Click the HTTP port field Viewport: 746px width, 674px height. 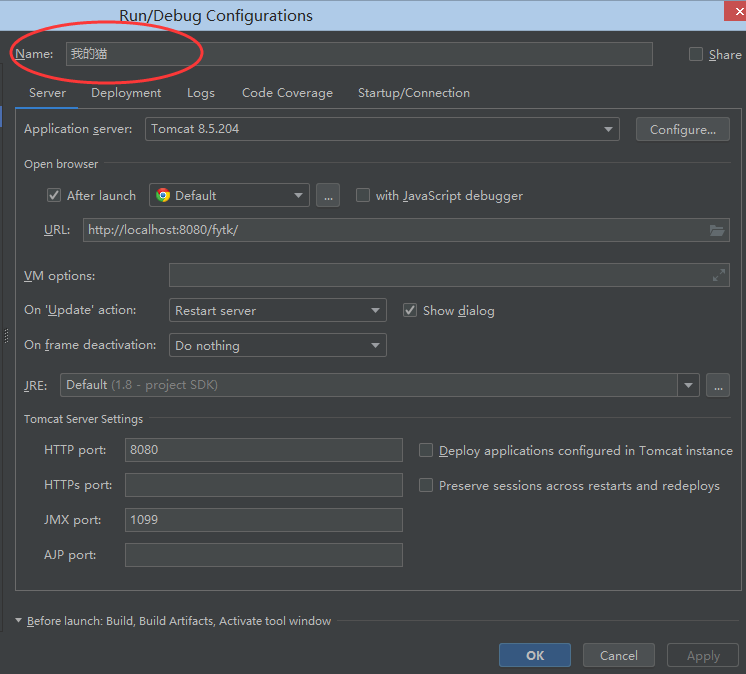[264, 450]
